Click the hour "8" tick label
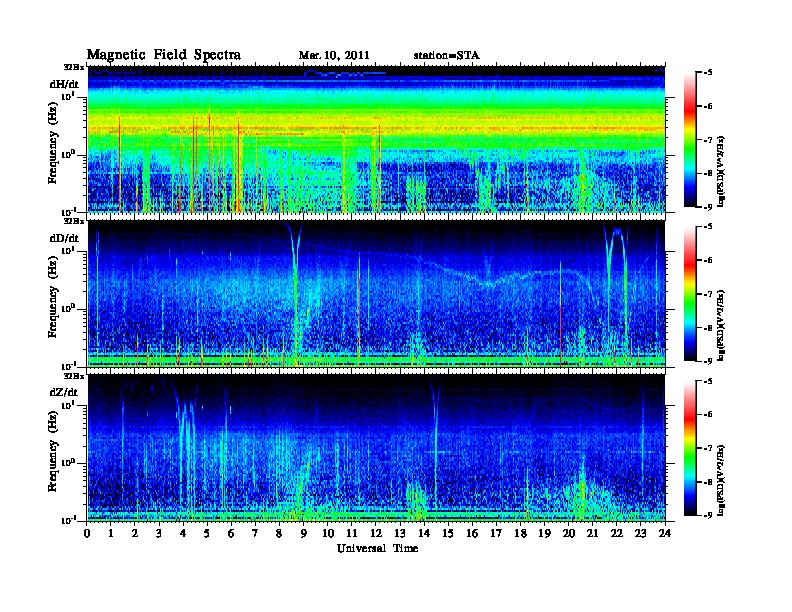Image resolution: width=792 pixels, height=612 pixels. (279, 533)
